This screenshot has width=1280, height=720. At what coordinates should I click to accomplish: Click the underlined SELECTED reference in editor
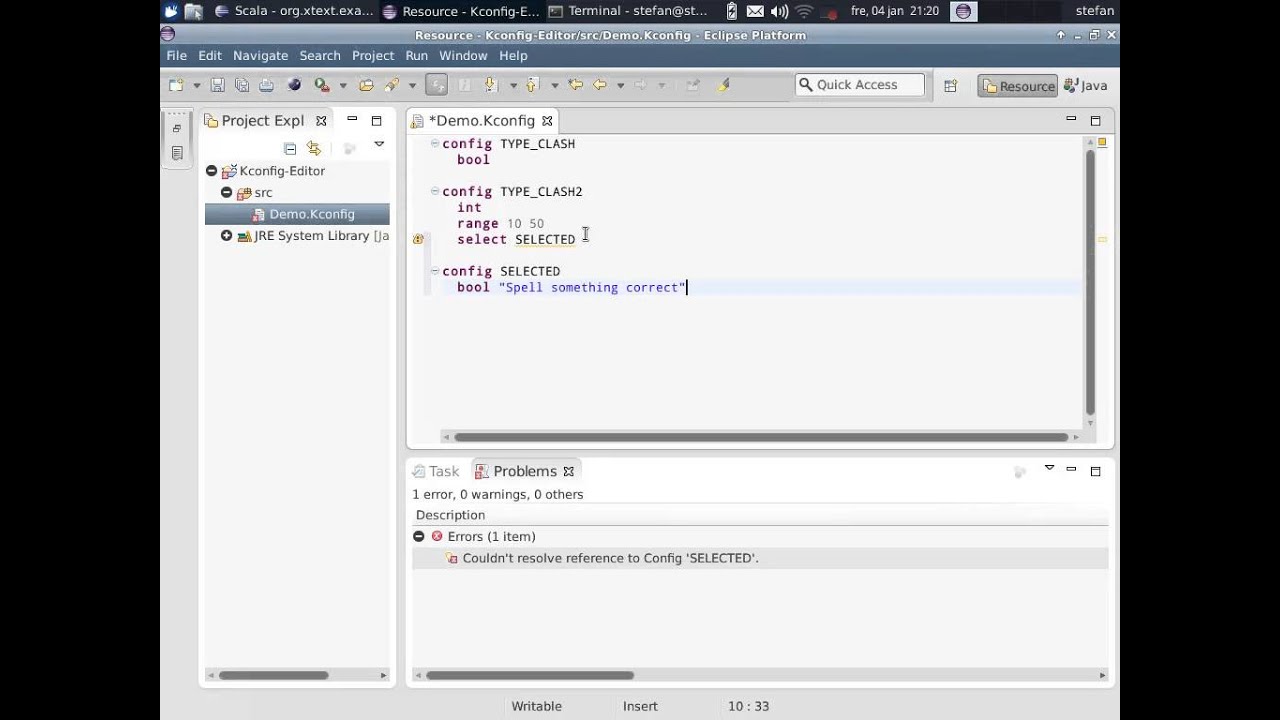tap(545, 239)
